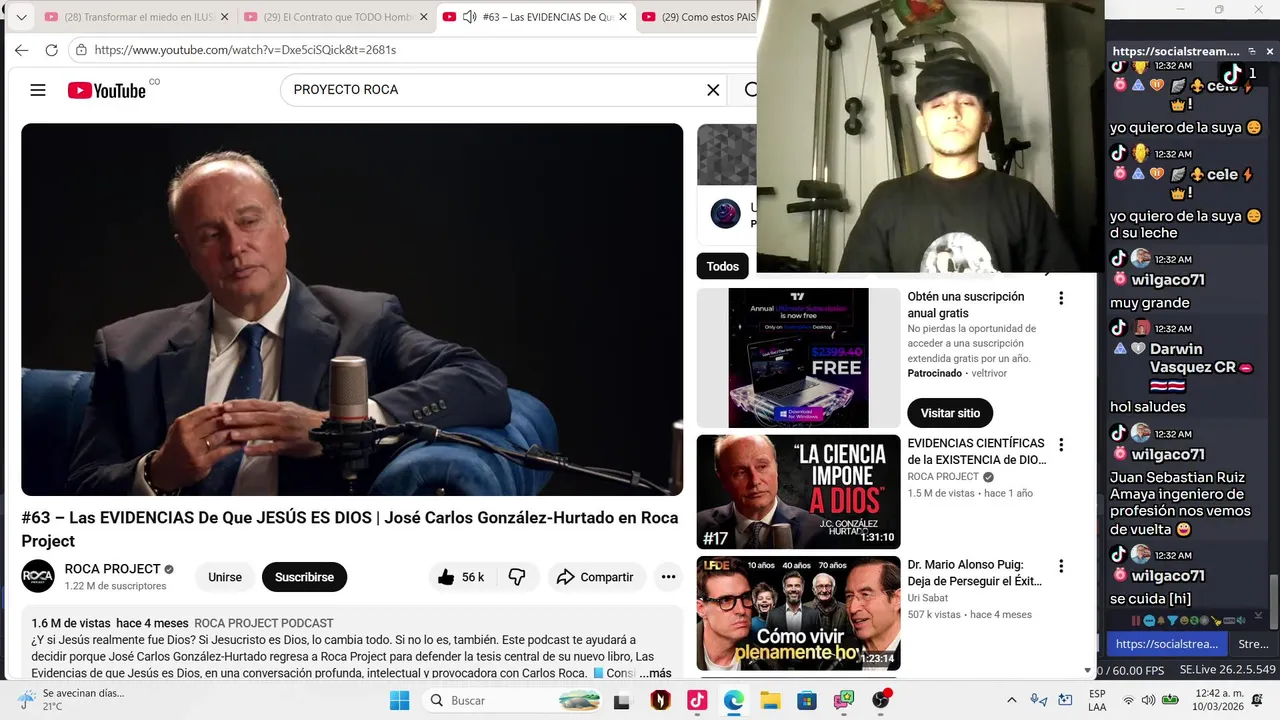The image size is (1280, 720).
Task: Open Microsoft Store from the taskbar
Action: click(807, 700)
